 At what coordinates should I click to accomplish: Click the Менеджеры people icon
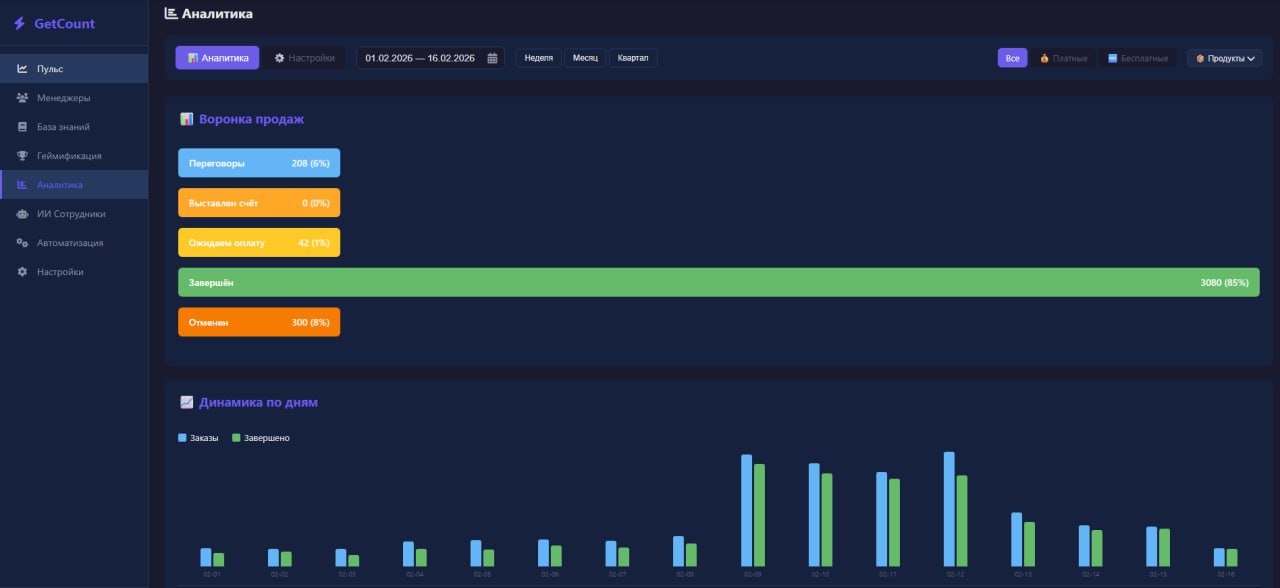coord(22,98)
